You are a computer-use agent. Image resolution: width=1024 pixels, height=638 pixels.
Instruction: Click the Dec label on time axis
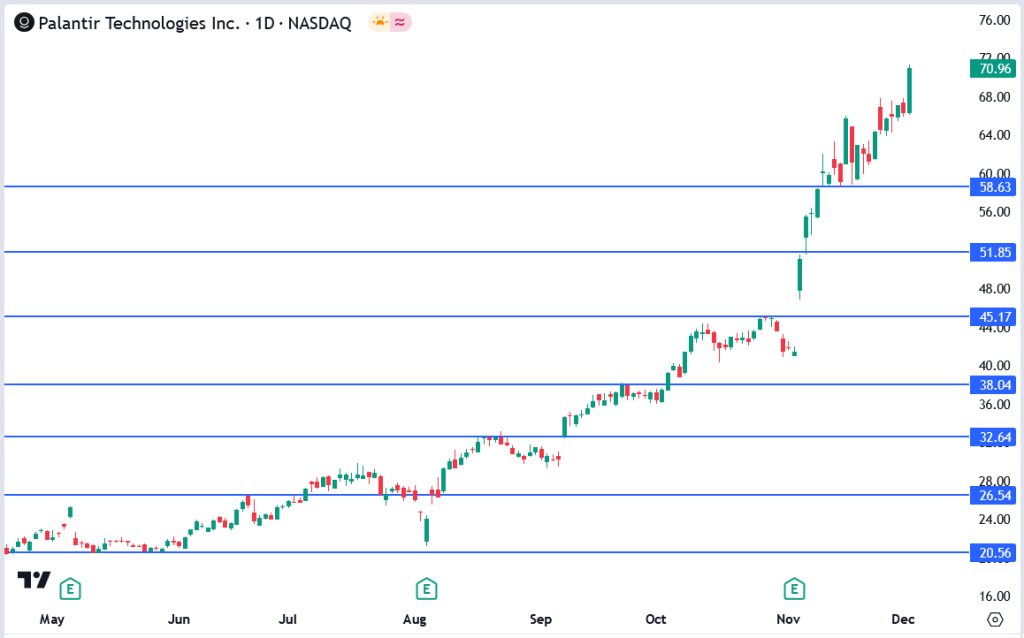point(903,620)
